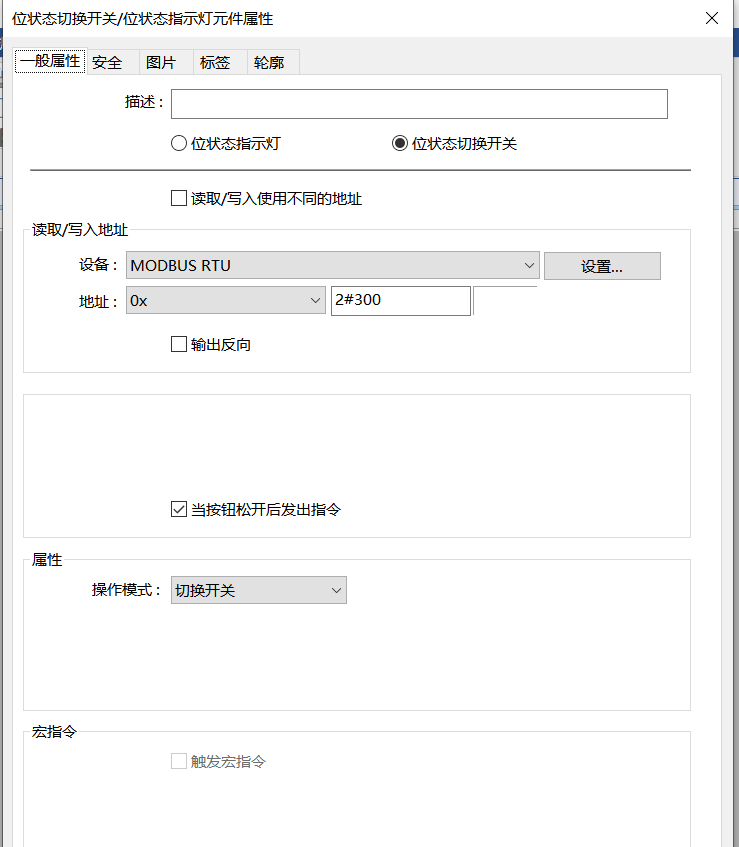Click the 设置... button
The image size is (739, 847).
tap(602, 266)
